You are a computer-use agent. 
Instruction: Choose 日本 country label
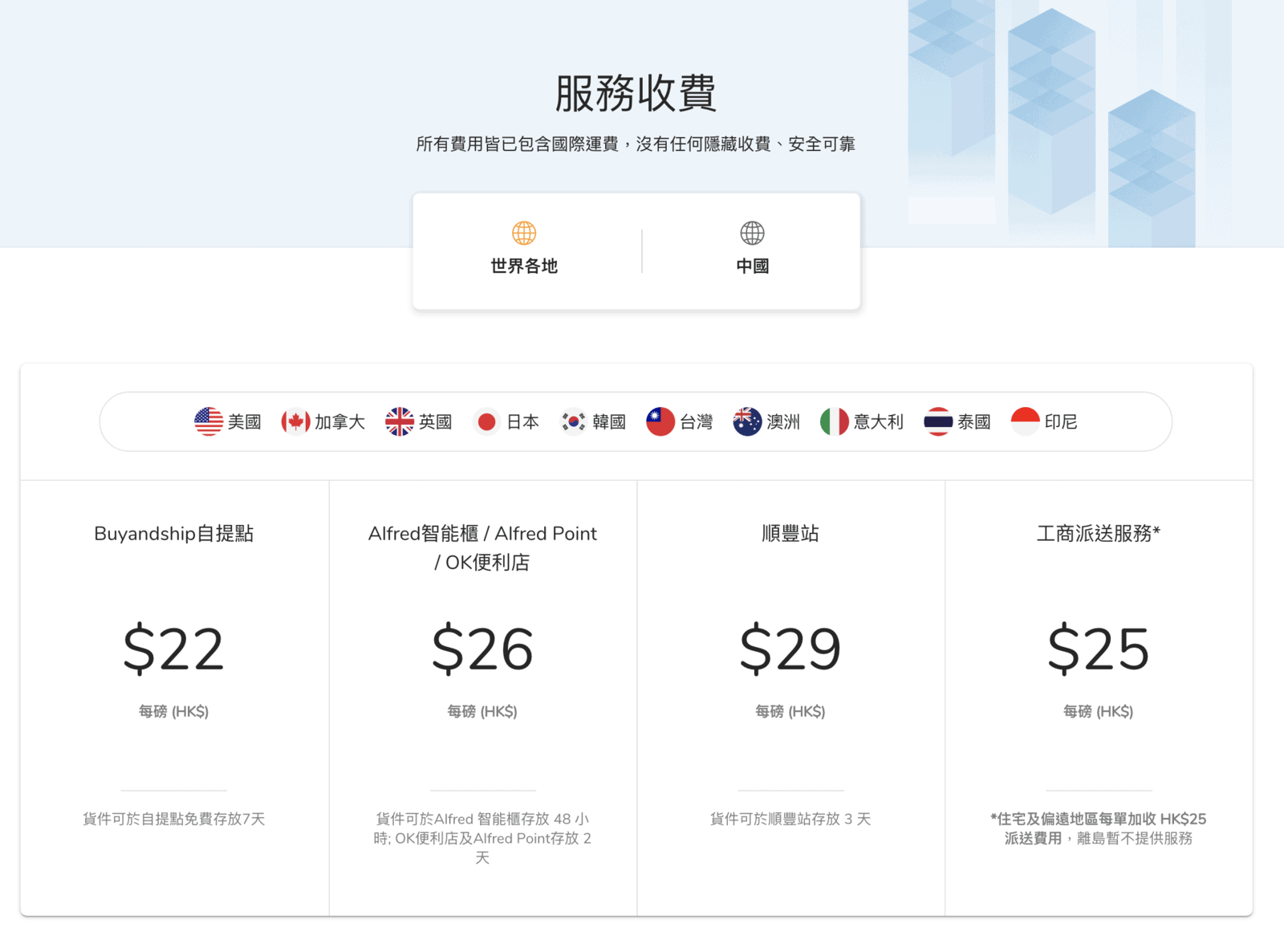(x=523, y=421)
